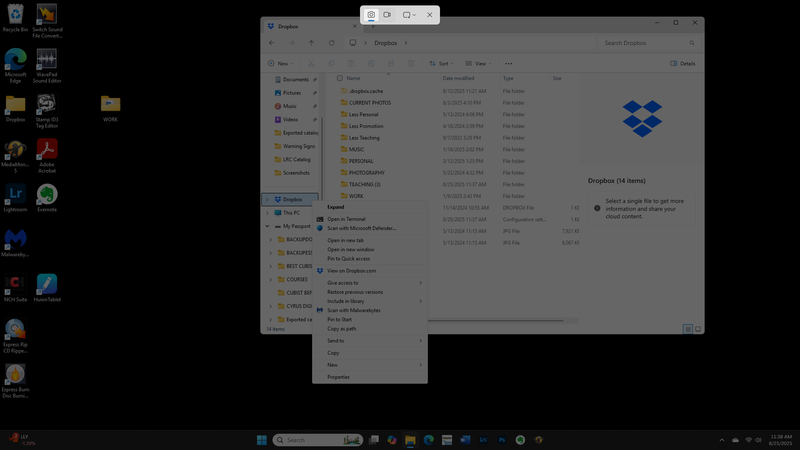
Task: Switch to video Record mode
Action: click(387, 15)
